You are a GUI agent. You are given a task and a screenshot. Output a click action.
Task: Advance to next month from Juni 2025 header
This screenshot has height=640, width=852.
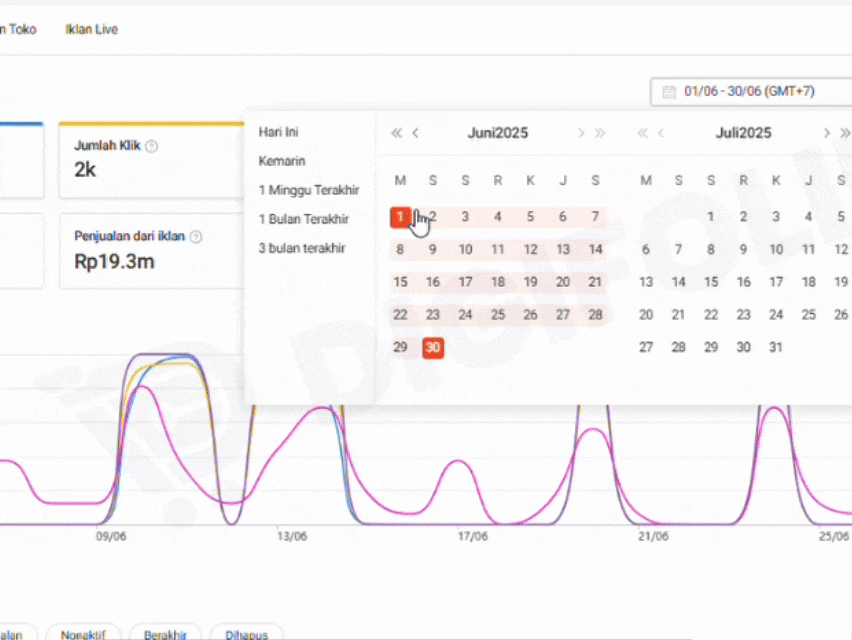point(580,133)
